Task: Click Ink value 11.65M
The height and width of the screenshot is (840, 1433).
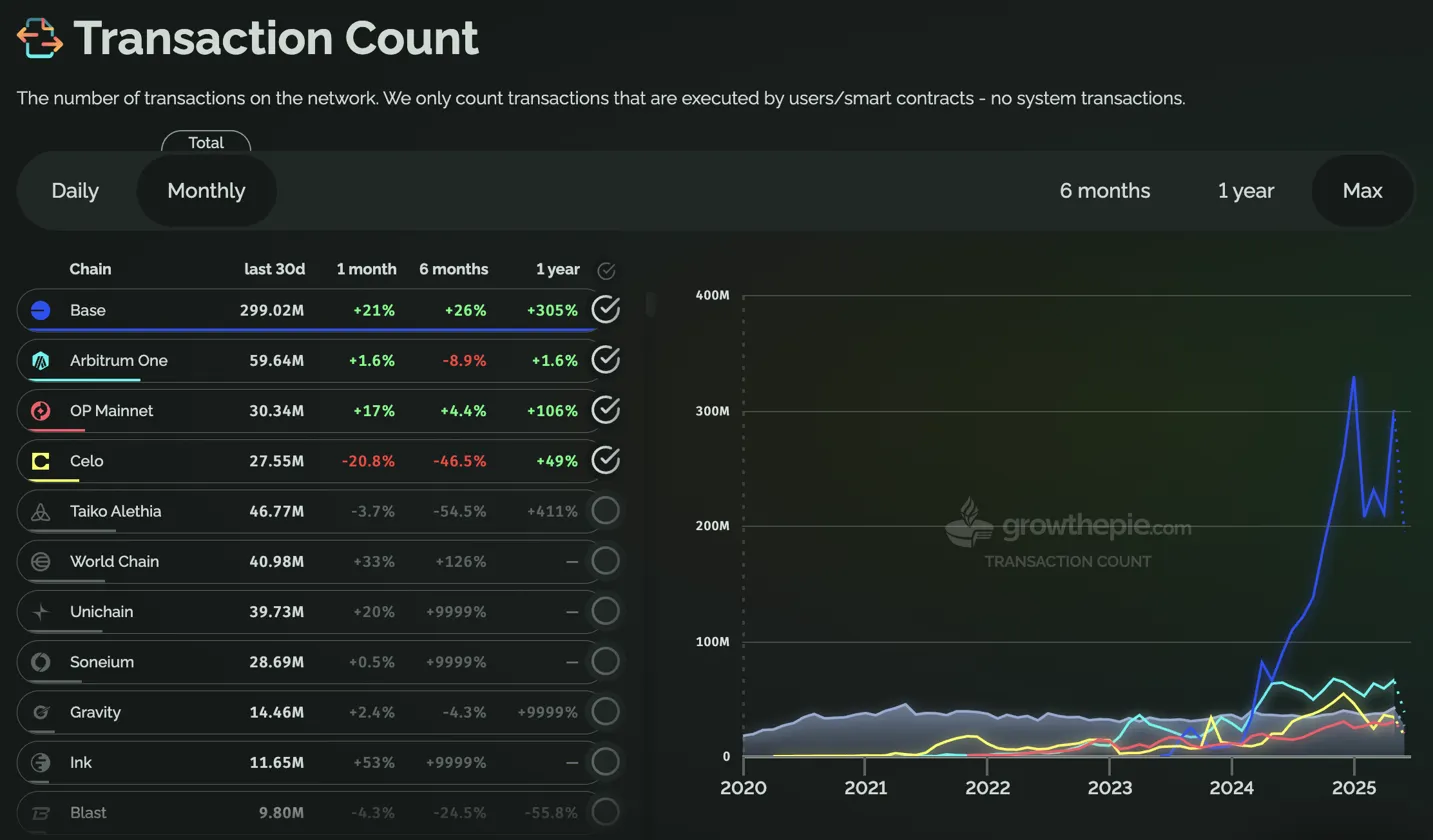Action: click(x=277, y=762)
